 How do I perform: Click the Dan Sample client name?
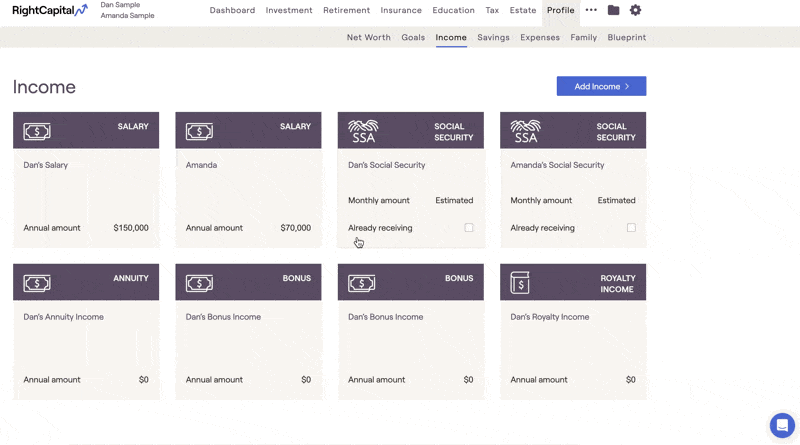pos(120,5)
